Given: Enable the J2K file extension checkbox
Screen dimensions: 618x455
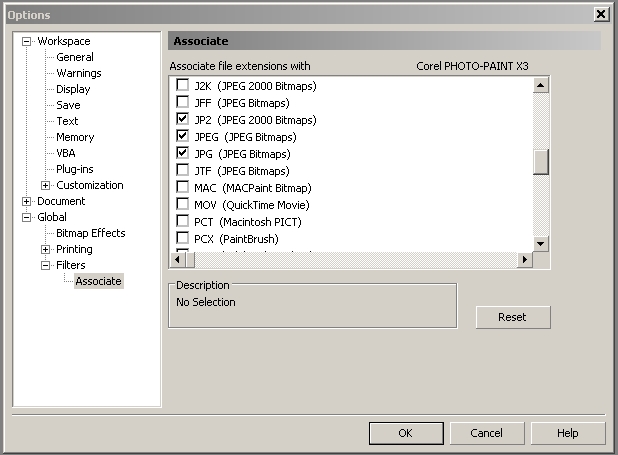Looking at the screenshot, I should point(183,86).
